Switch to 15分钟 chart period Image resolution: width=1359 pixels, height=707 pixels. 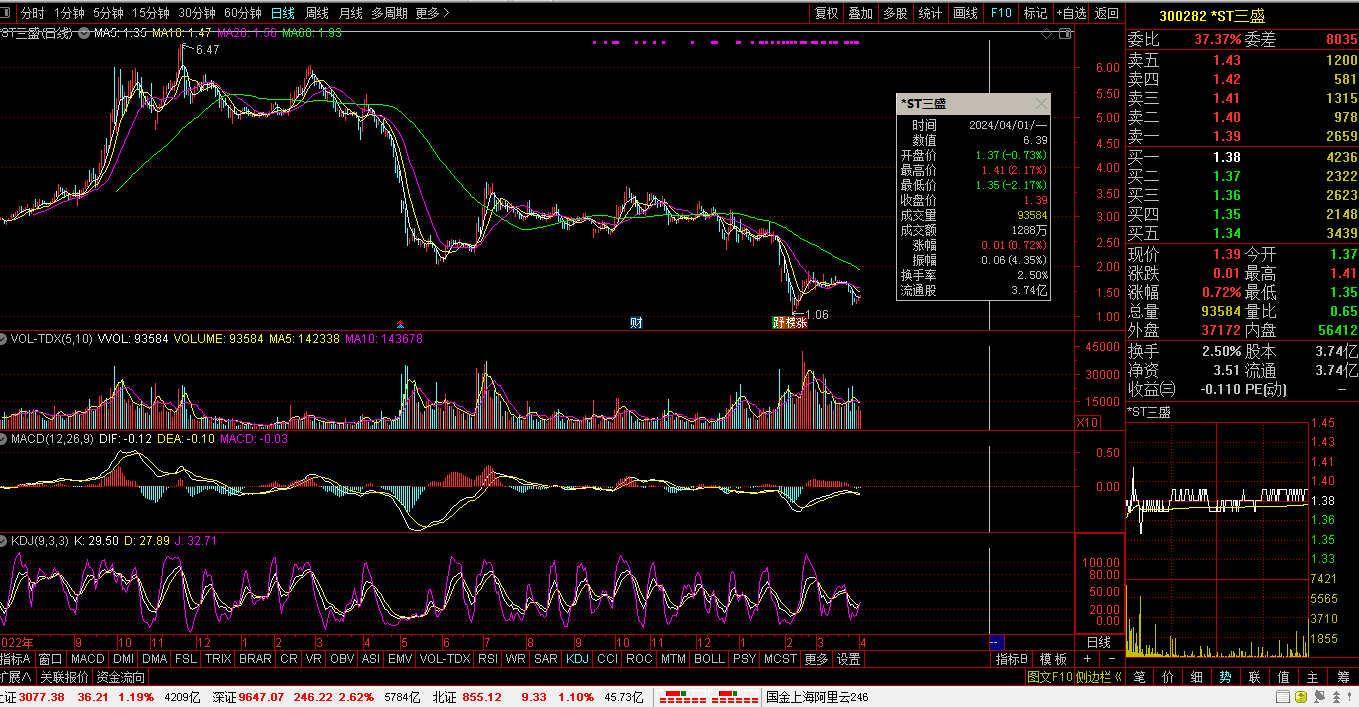click(151, 13)
